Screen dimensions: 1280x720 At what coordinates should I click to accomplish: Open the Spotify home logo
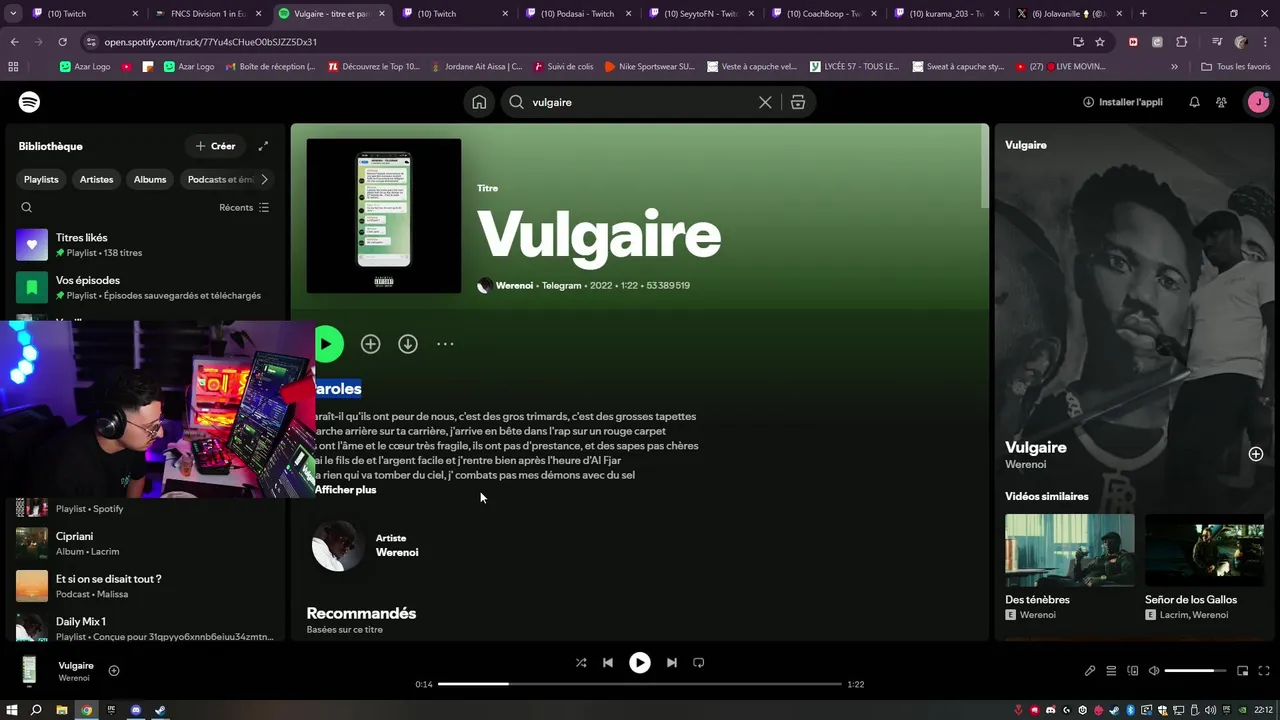(30, 102)
